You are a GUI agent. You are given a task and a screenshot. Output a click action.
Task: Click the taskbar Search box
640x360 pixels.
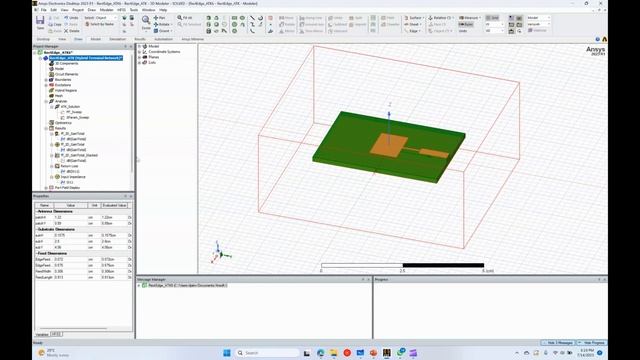(x=267, y=353)
